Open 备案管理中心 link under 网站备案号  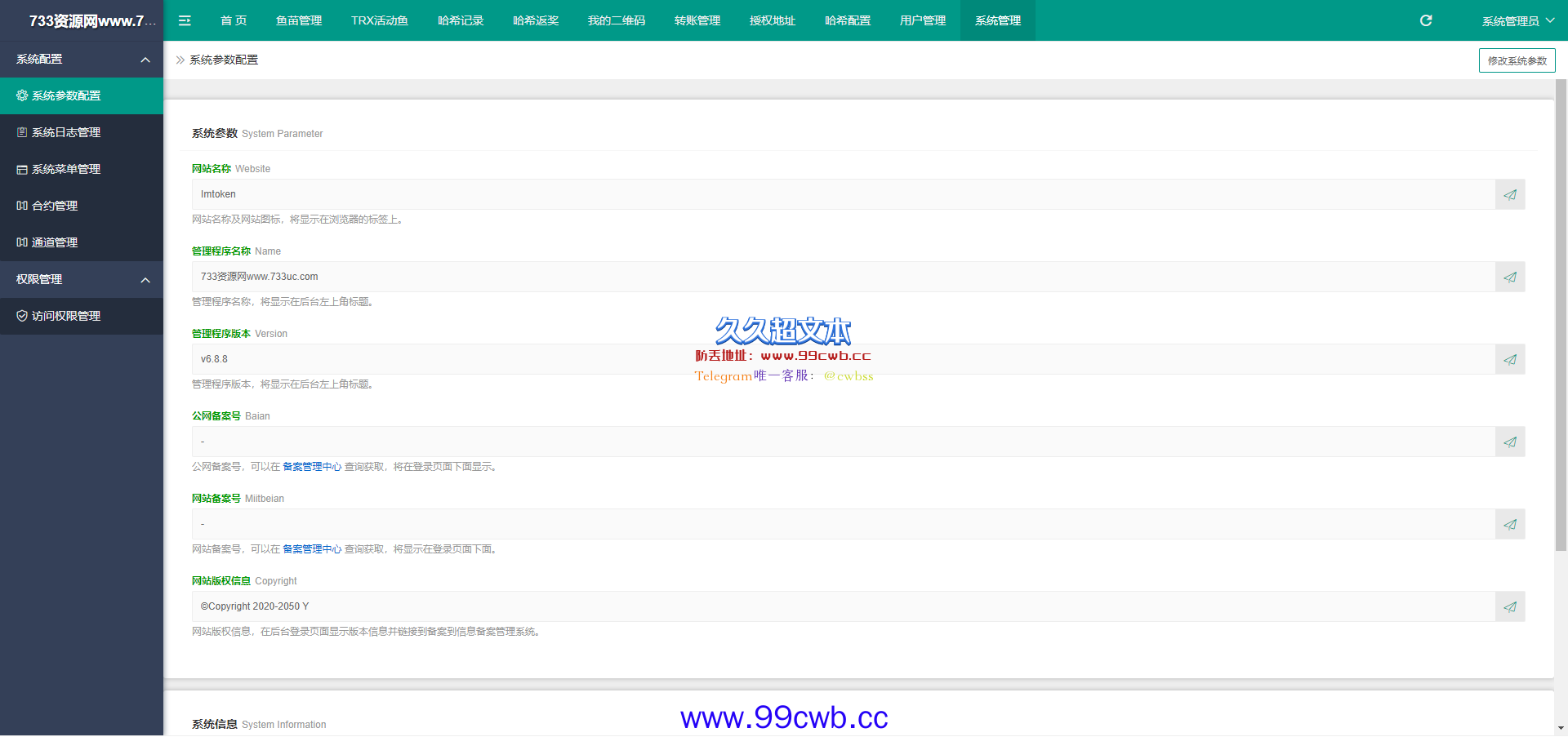312,549
